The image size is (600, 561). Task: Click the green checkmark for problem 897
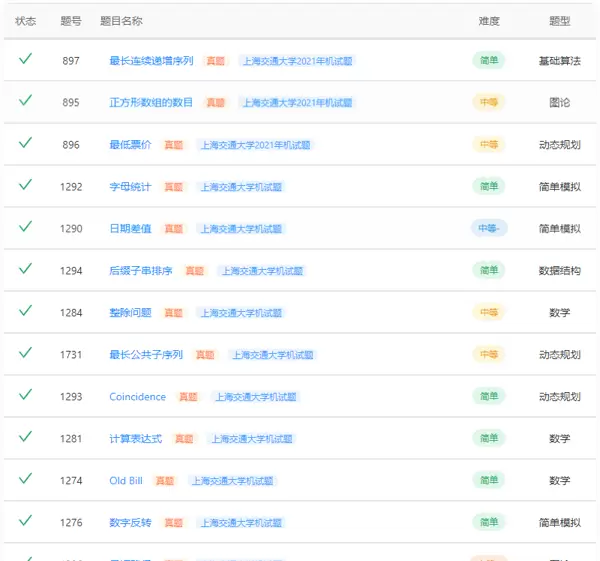26,60
